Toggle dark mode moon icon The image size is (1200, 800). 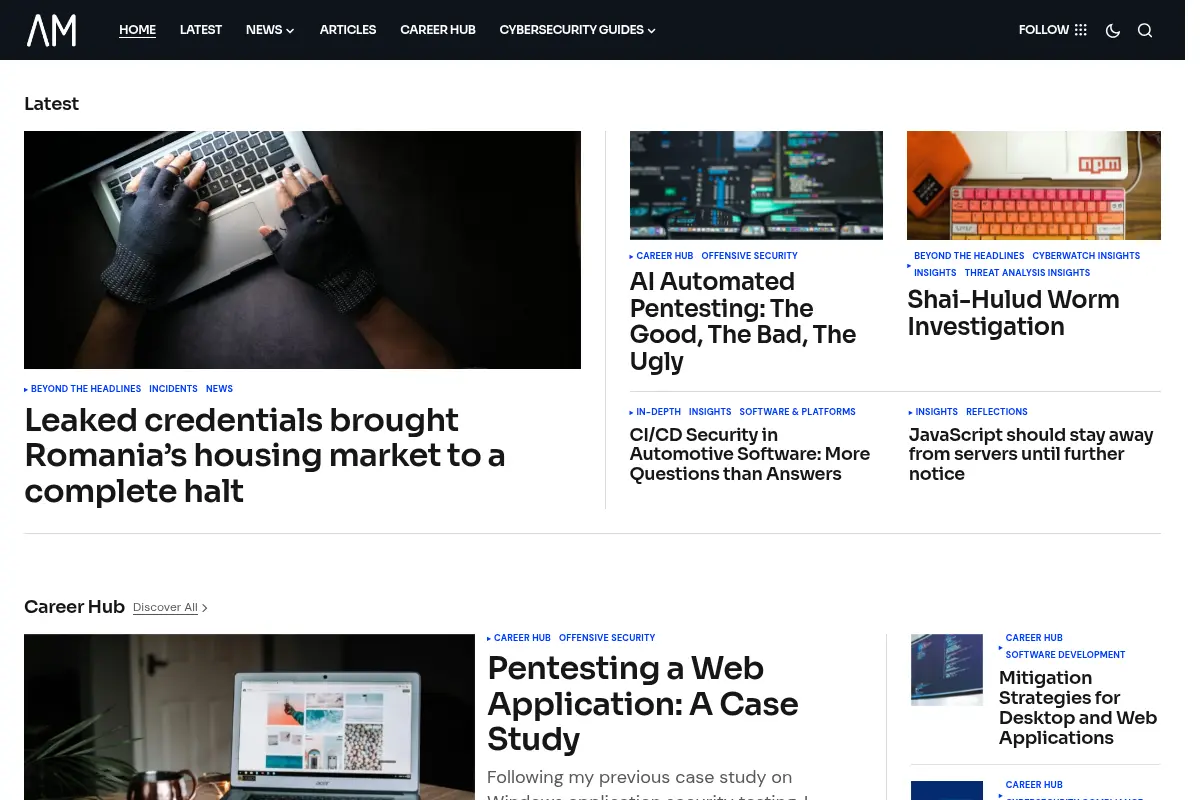[1113, 30]
